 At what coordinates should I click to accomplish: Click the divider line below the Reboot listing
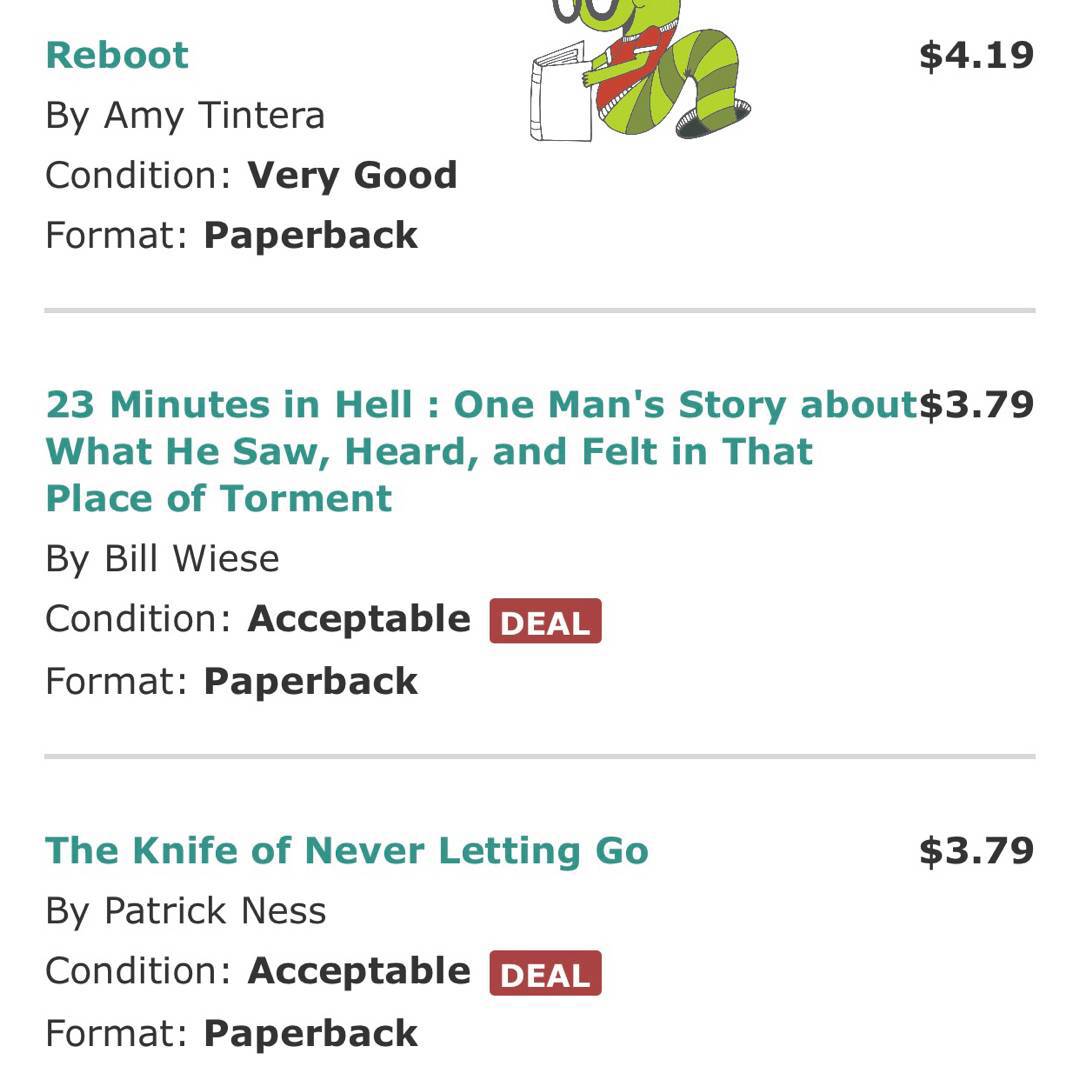[540, 311]
